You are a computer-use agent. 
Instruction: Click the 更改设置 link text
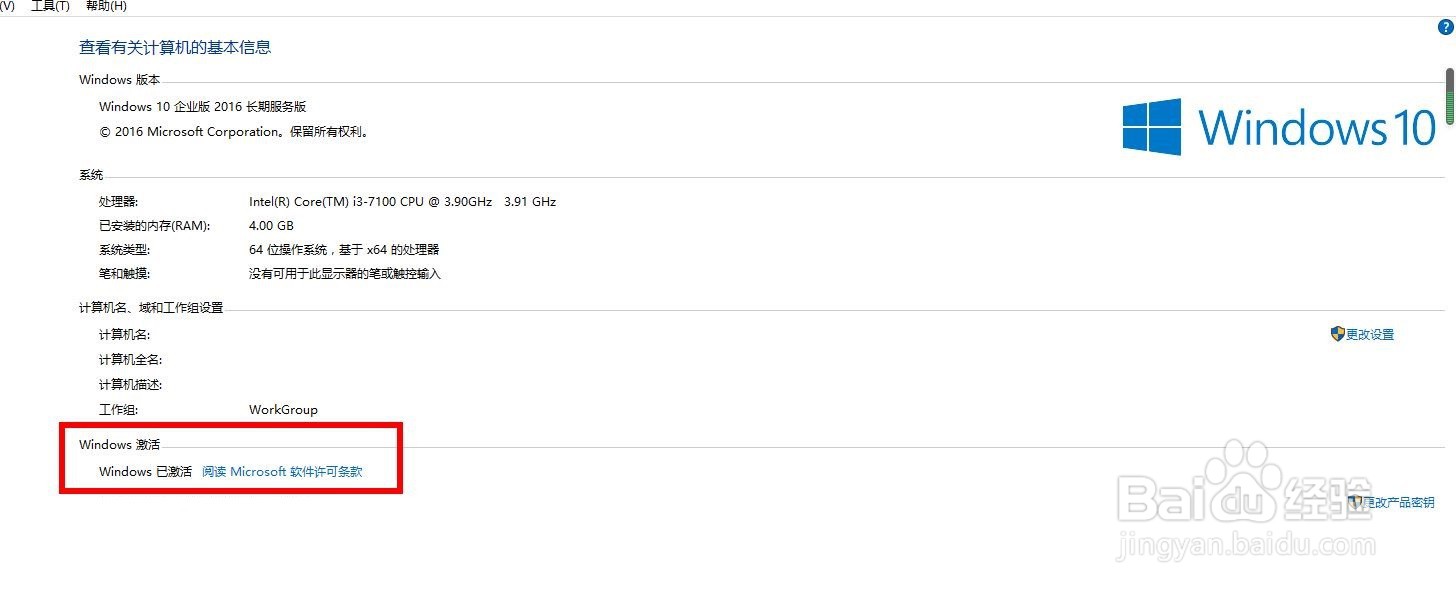pyautogui.click(x=1370, y=335)
